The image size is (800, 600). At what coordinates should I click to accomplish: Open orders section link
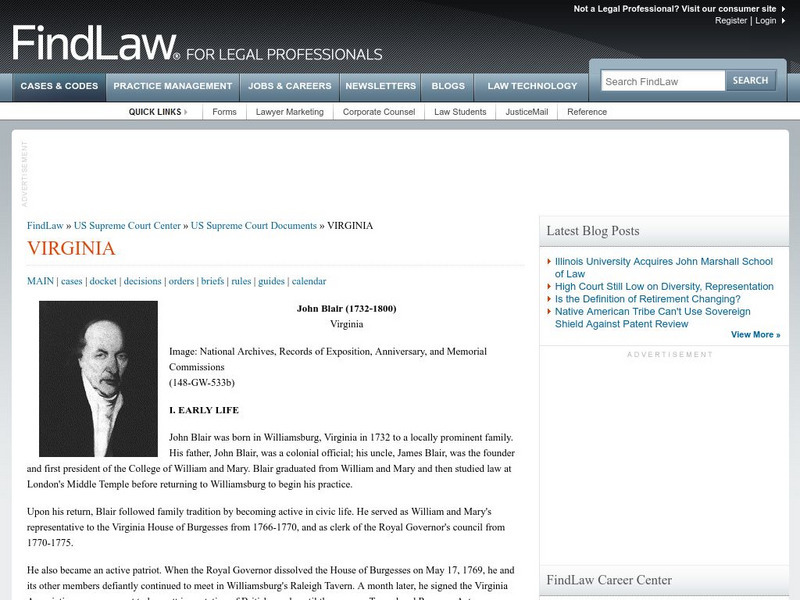181,281
